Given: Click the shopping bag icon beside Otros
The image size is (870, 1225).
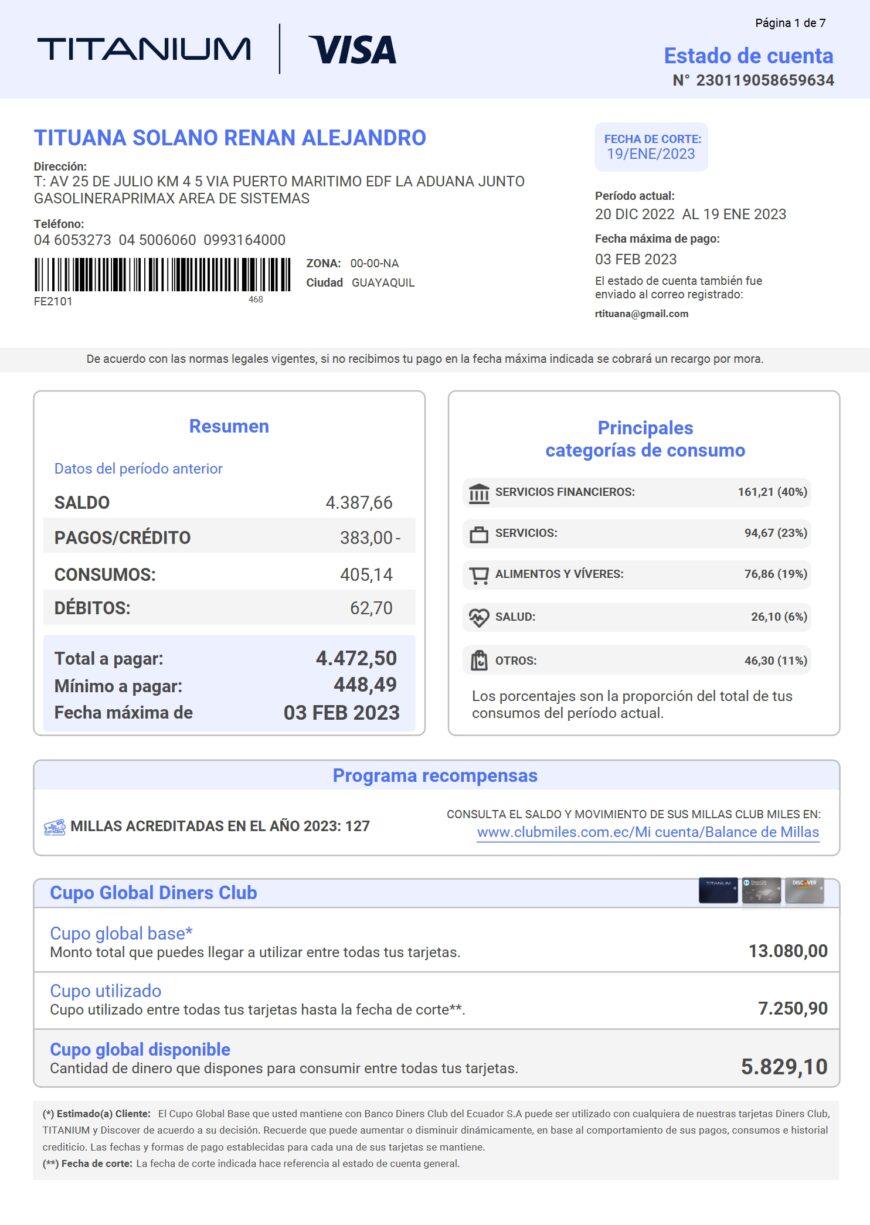Looking at the screenshot, I should pyautogui.click(x=479, y=661).
